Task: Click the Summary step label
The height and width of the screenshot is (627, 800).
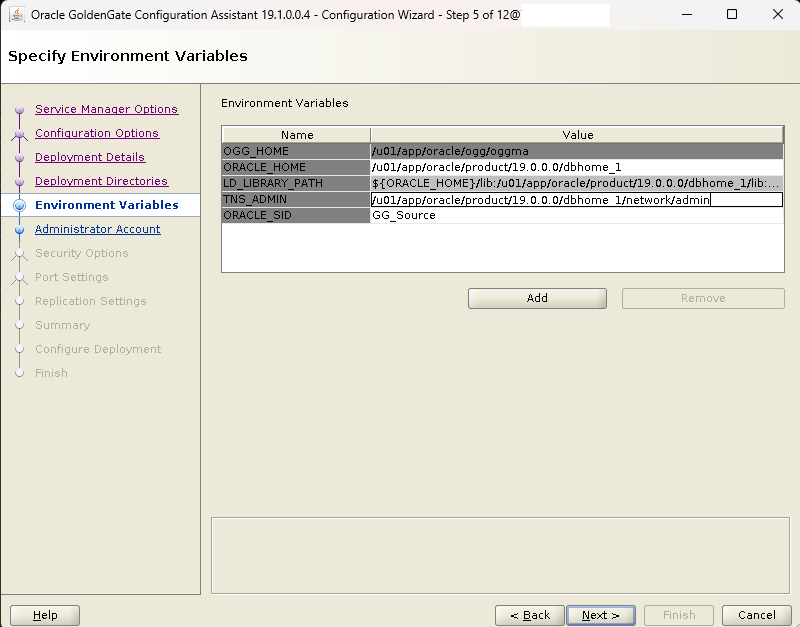Action: click(63, 325)
